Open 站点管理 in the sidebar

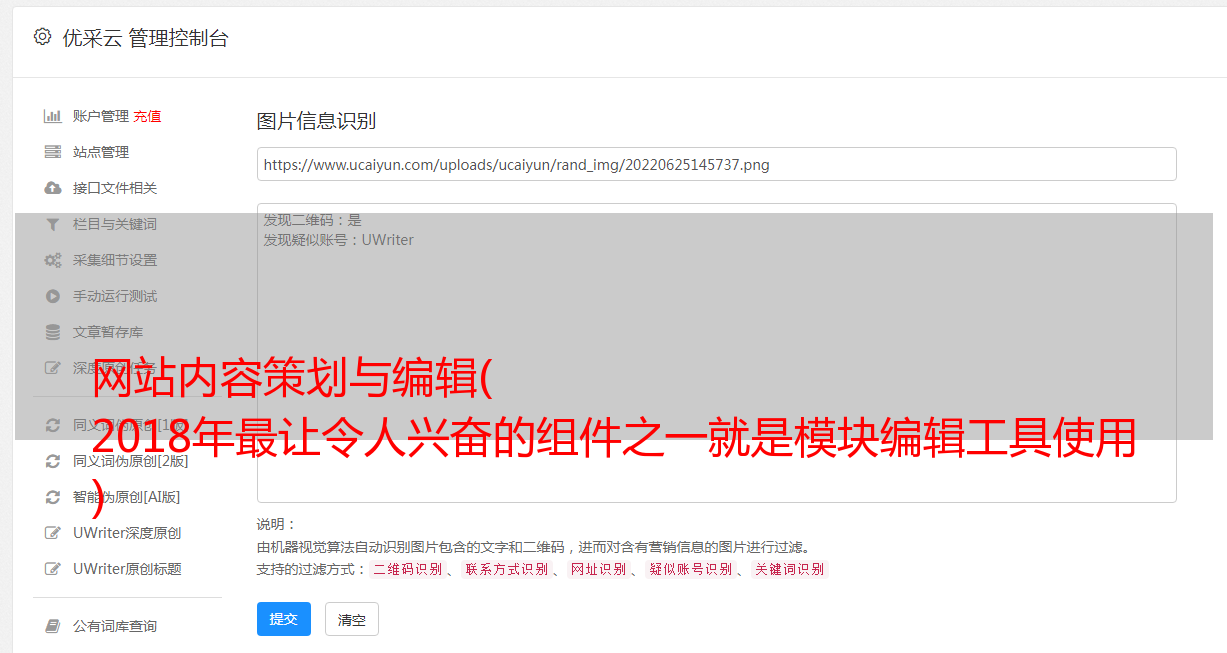[101, 152]
